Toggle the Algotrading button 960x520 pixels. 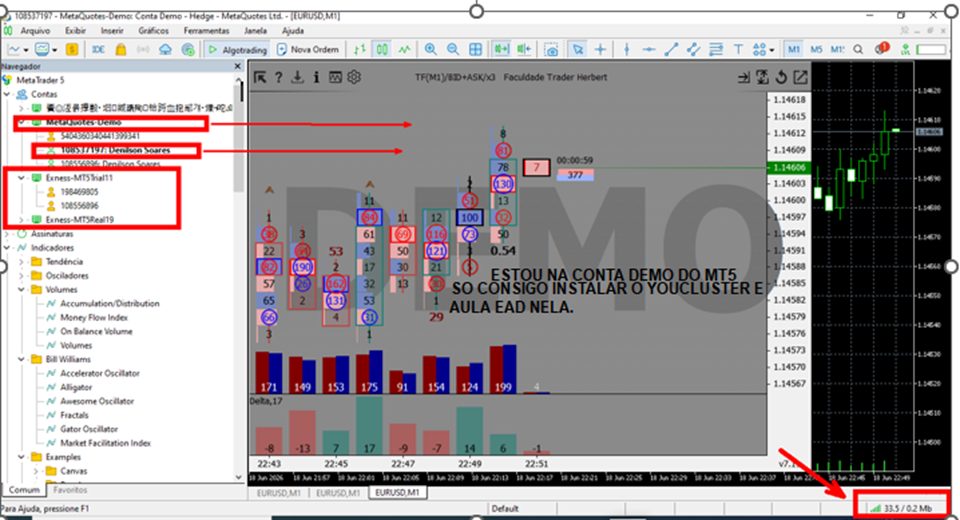tap(237, 50)
